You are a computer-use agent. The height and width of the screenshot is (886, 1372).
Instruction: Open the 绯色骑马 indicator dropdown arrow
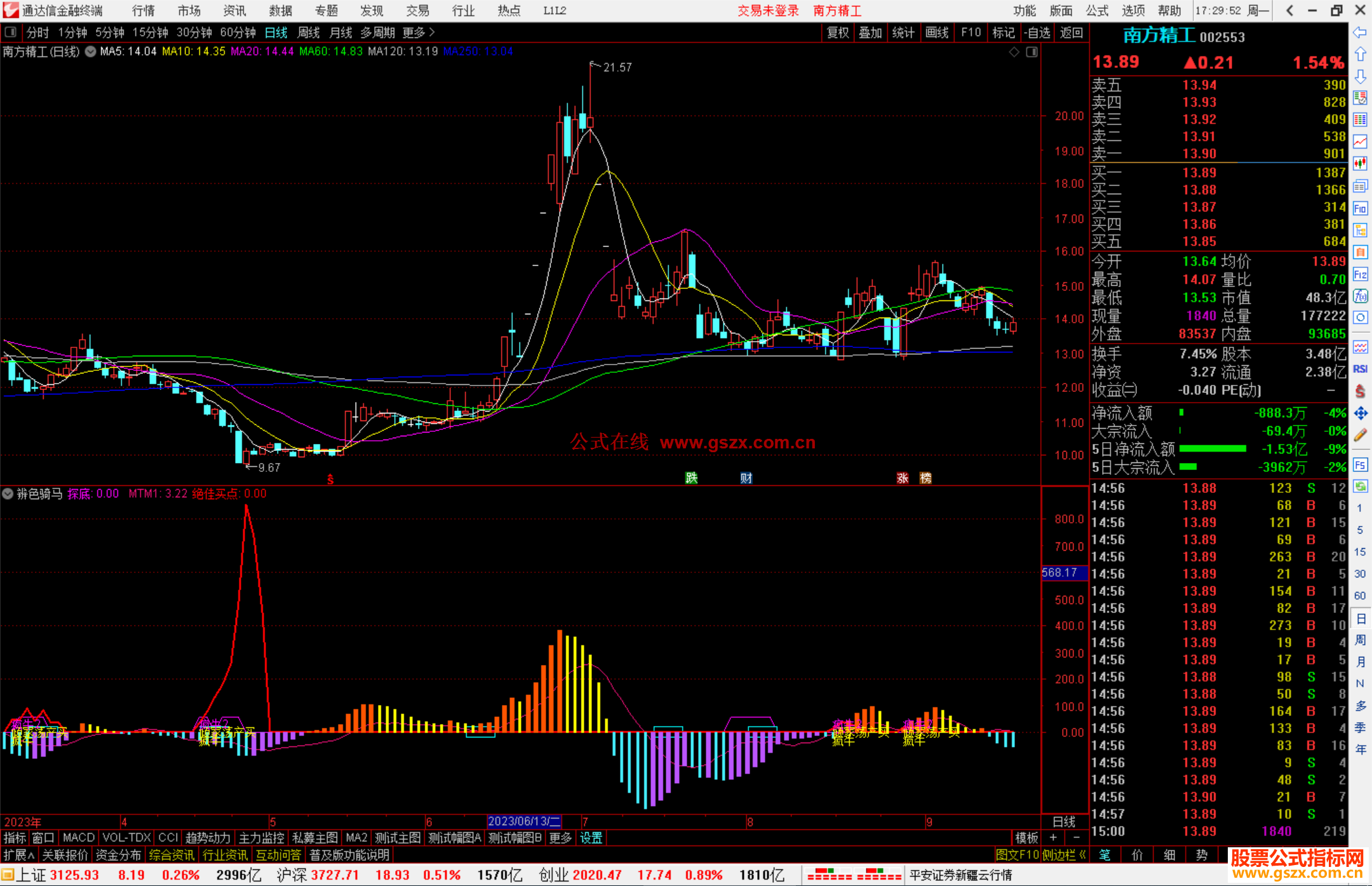coord(8,493)
